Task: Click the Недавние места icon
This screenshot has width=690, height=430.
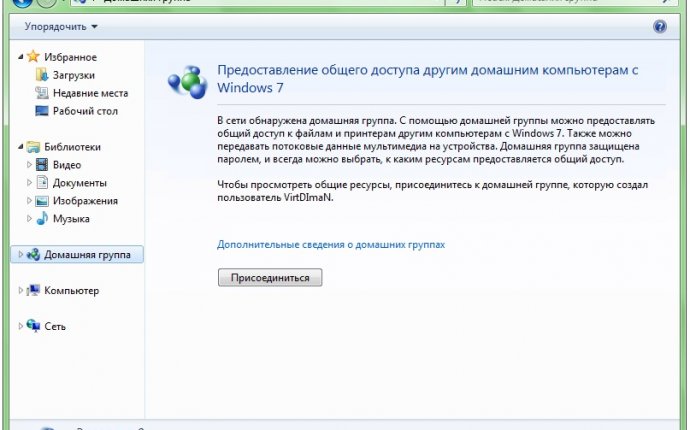Action: pyautogui.click(x=42, y=93)
